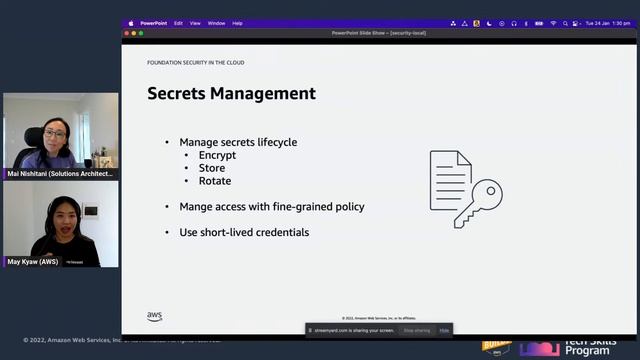Click the Wi-Fi status icon
This screenshot has height=360, width=640.
point(553,24)
